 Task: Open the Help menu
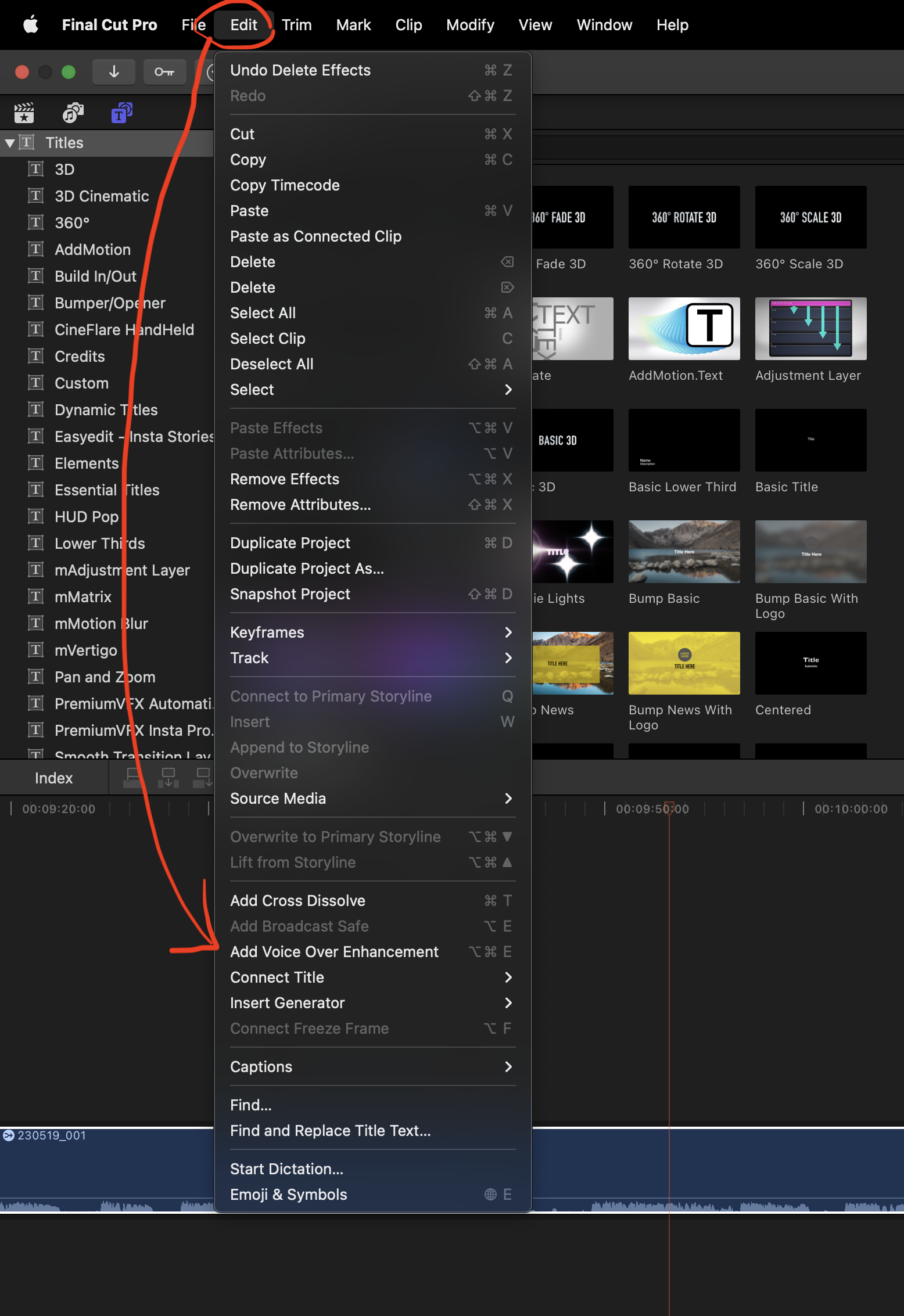(672, 25)
